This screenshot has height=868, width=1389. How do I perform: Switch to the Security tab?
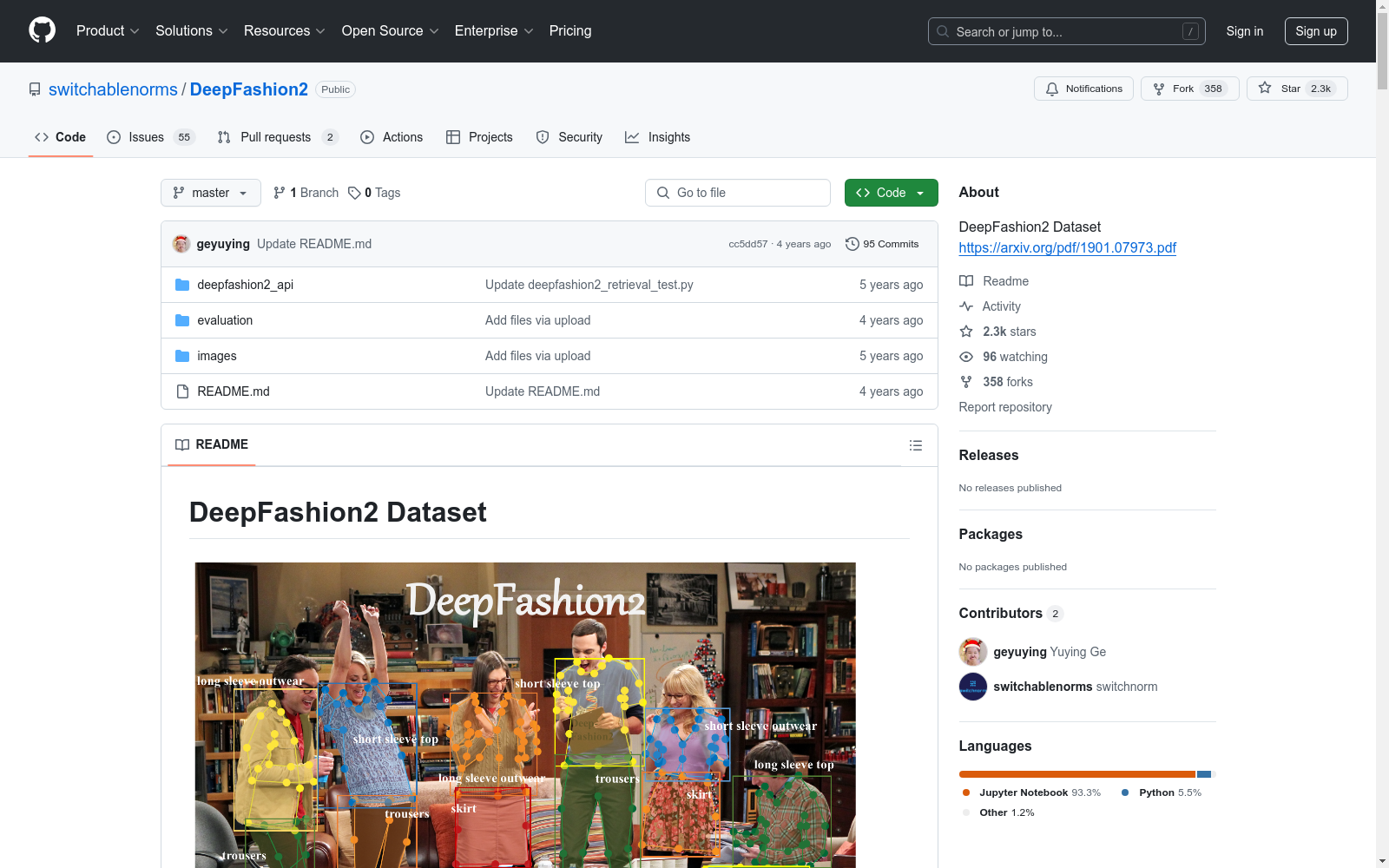click(x=569, y=137)
